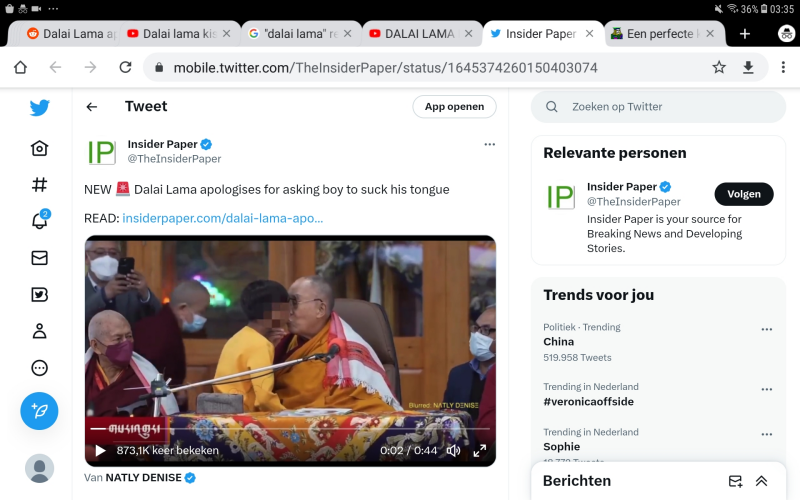Screen dimensions: 800x500
Task: Expand the Berichten drawer
Action: coord(761,481)
